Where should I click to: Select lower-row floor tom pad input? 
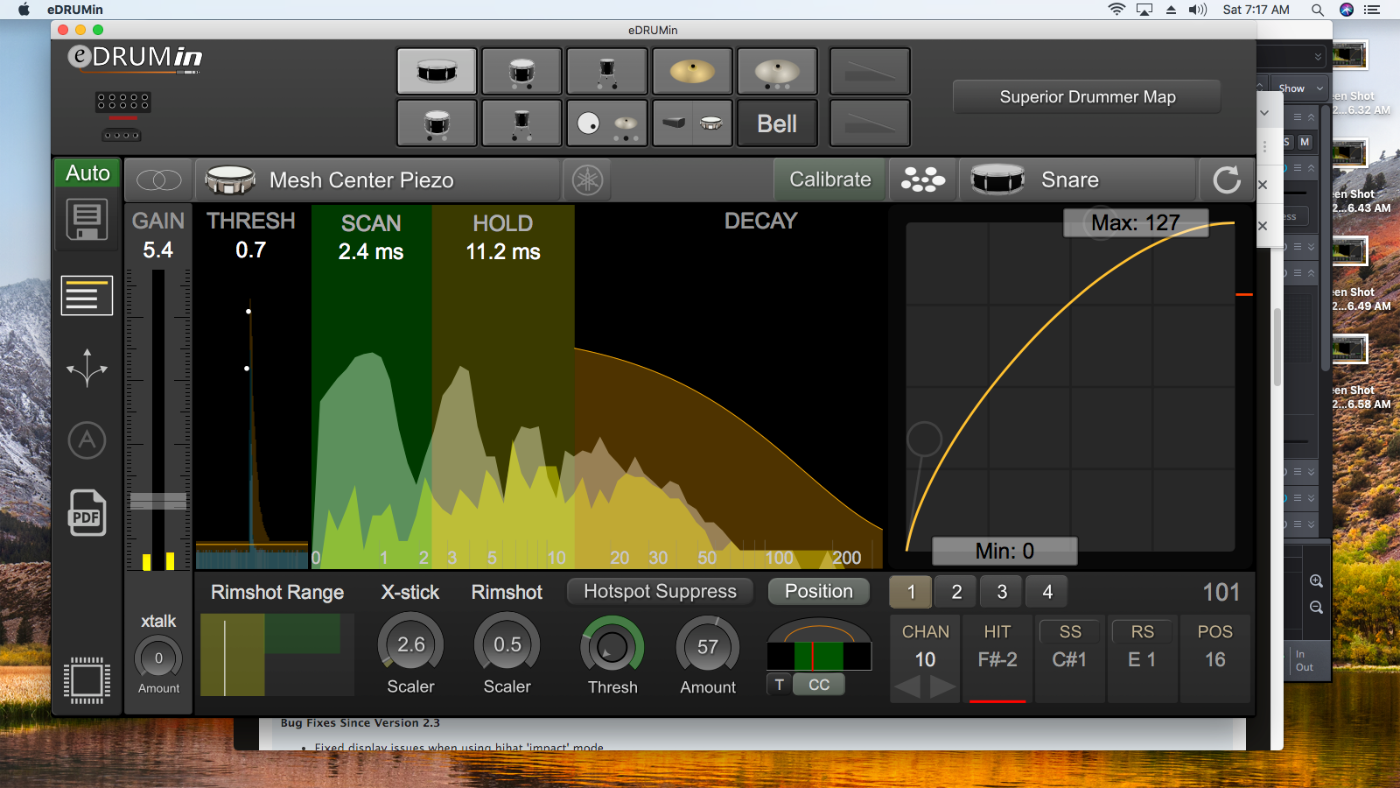pyautogui.click(x=521, y=123)
